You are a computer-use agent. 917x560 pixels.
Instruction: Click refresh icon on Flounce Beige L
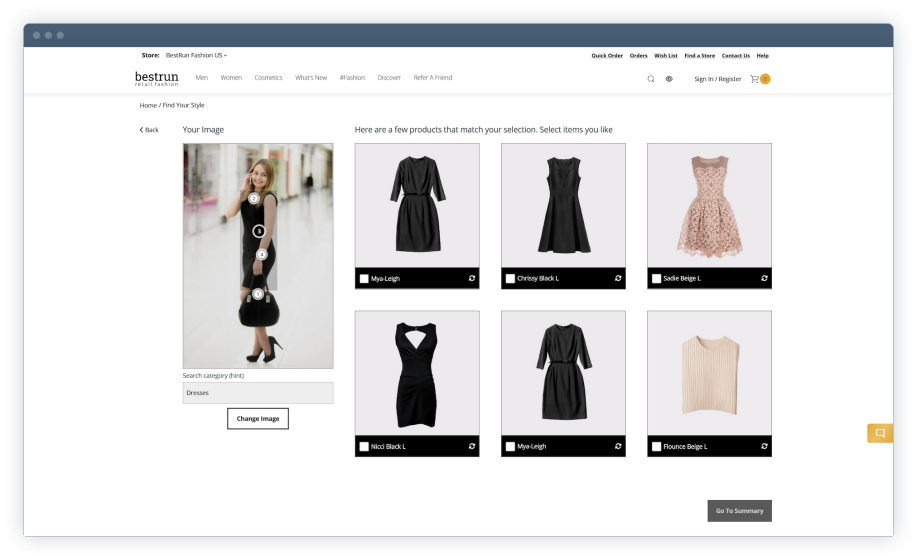click(x=764, y=446)
